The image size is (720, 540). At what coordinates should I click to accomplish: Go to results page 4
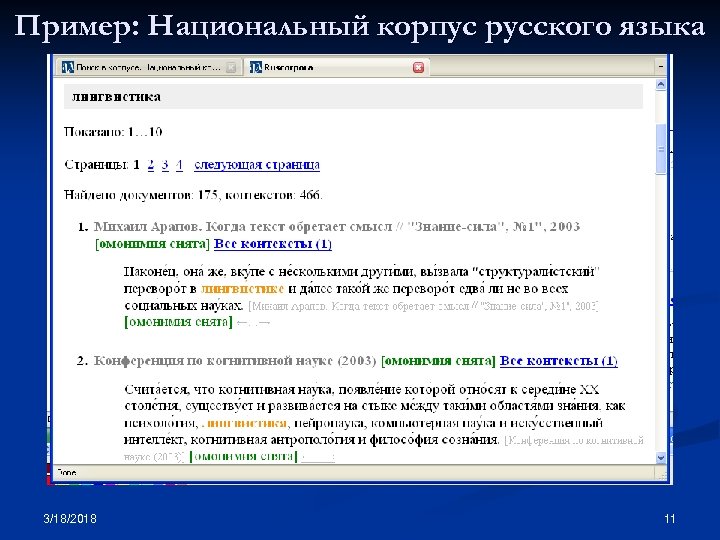(179, 164)
